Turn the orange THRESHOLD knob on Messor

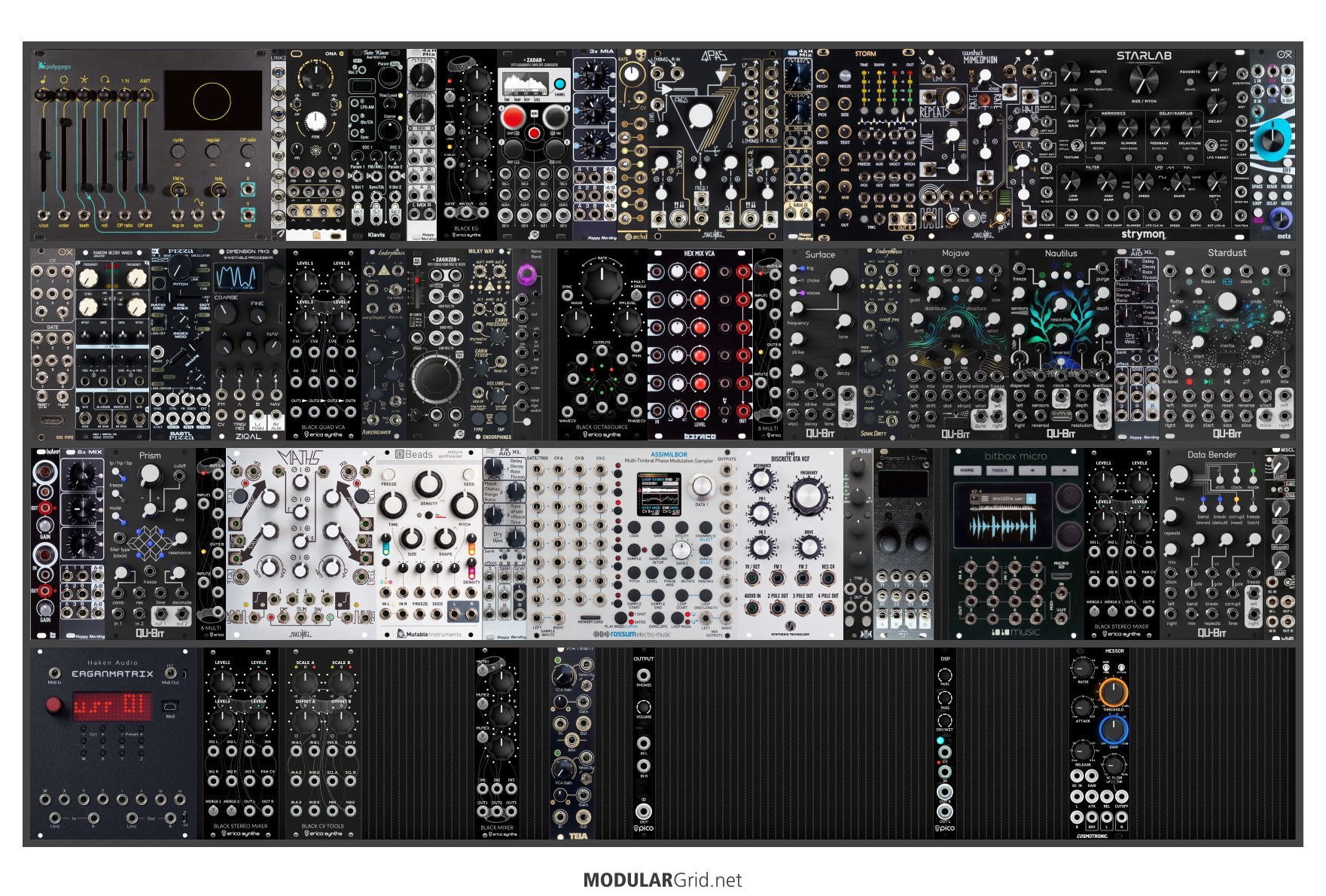click(1113, 690)
